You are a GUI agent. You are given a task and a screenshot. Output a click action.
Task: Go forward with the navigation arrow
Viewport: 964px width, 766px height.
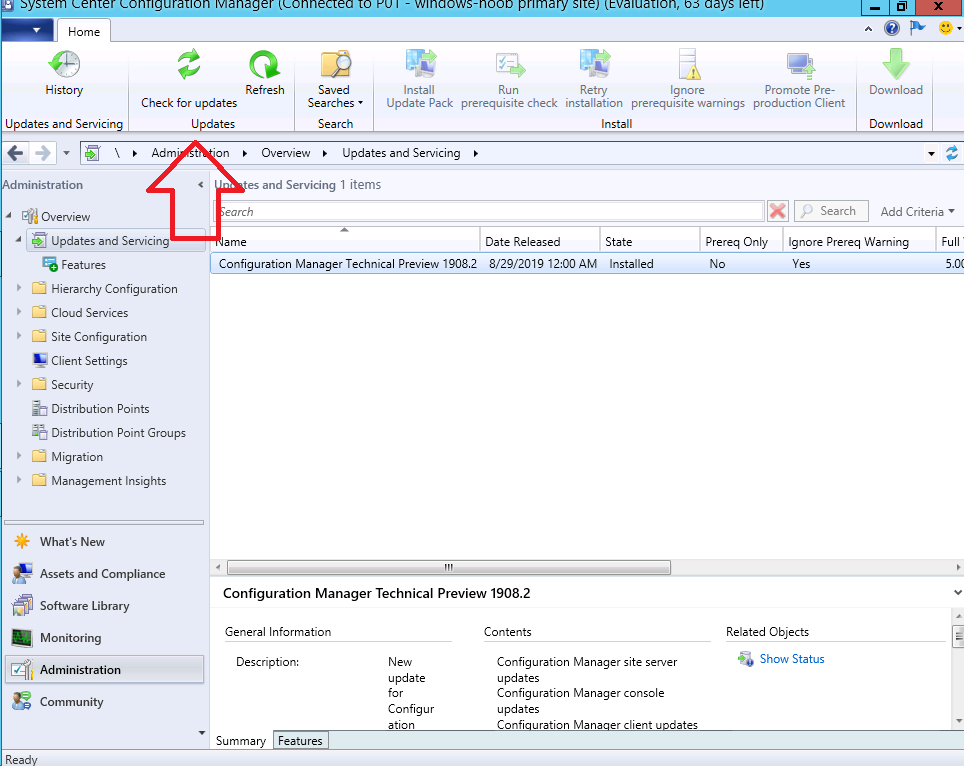(42, 153)
